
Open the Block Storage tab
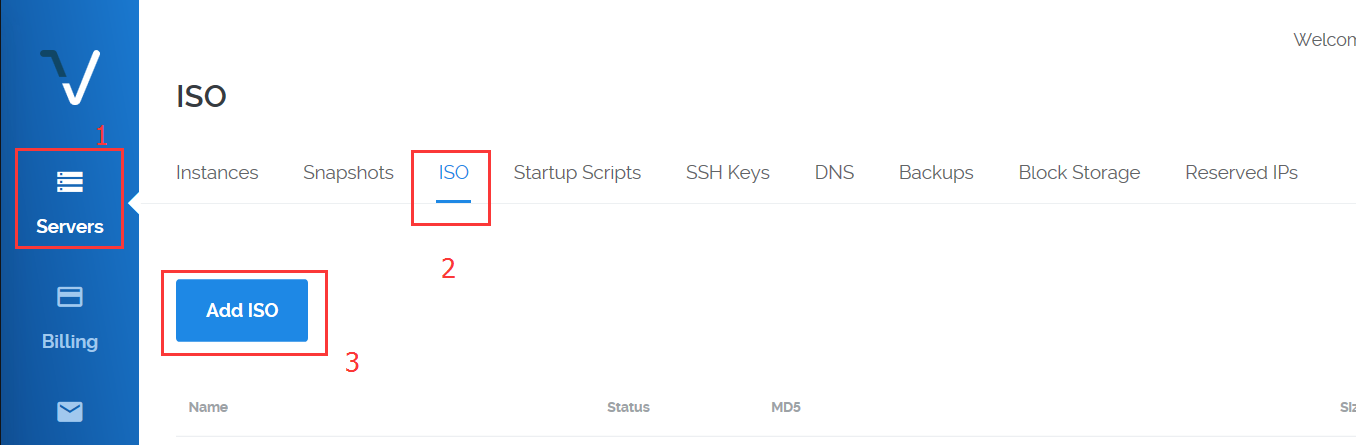click(x=1079, y=172)
